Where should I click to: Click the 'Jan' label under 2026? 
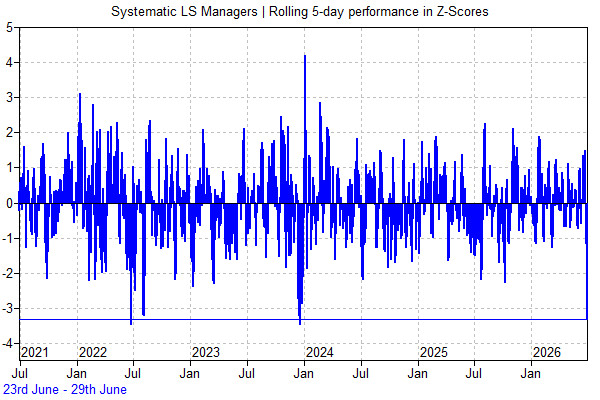pos(531,373)
